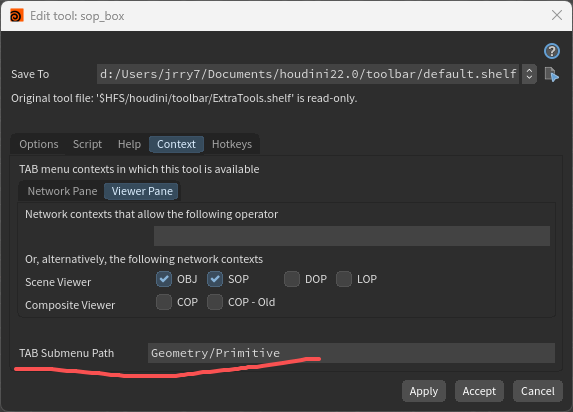573x412 pixels.
Task: Click the empty operator name field
Action: [x=352, y=236]
